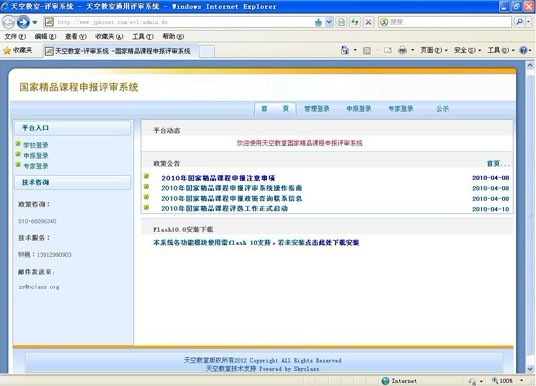Open the 收藏夹 menu in menu bar
Screen dimensions: 536x386
pyautogui.click(x=109, y=36)
